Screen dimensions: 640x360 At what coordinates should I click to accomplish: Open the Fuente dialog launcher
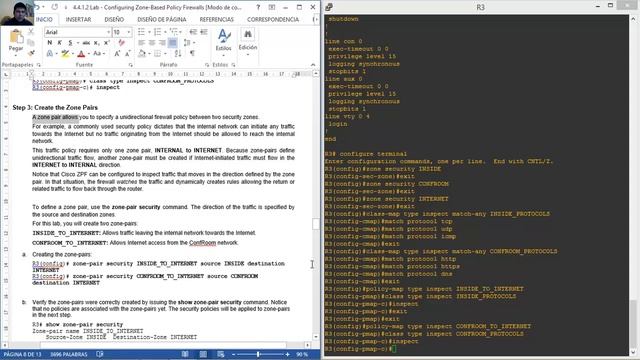tap(131, 65)
